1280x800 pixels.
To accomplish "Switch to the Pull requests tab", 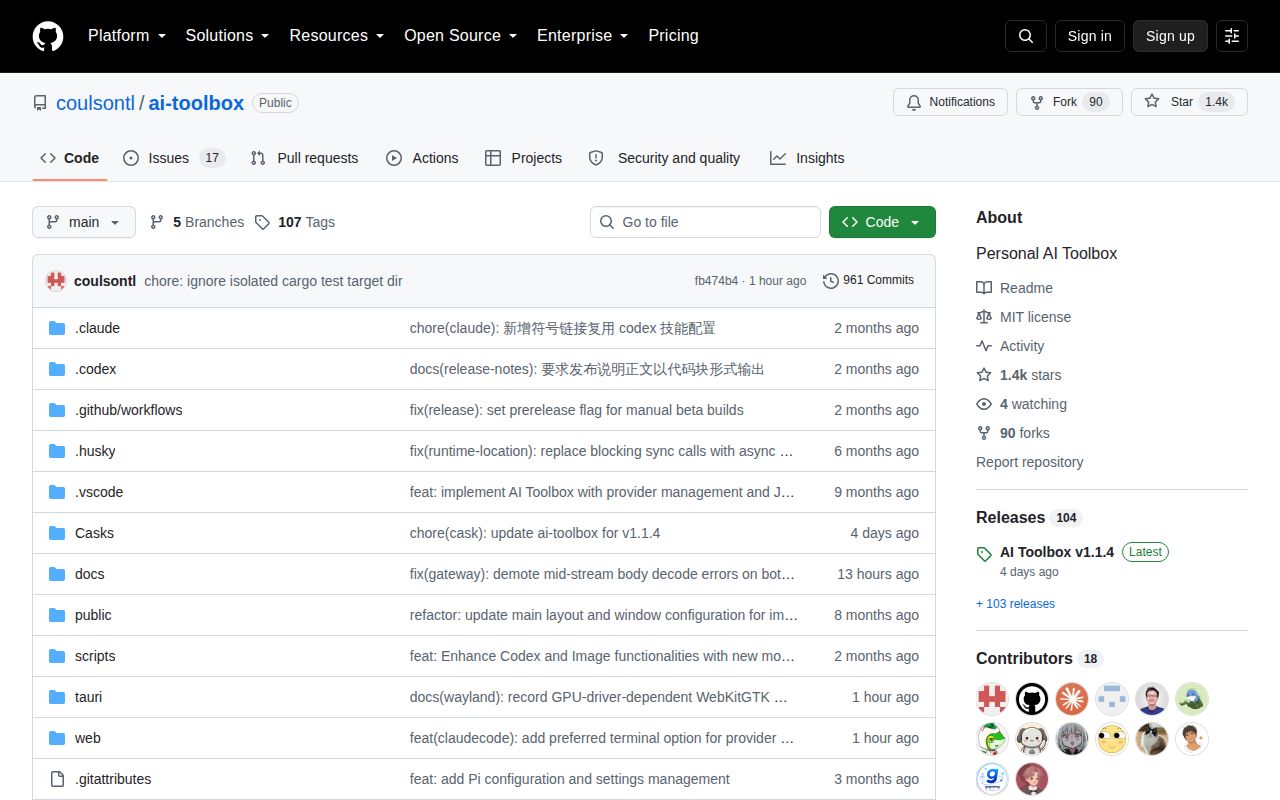I will click(x=304, y=158).
